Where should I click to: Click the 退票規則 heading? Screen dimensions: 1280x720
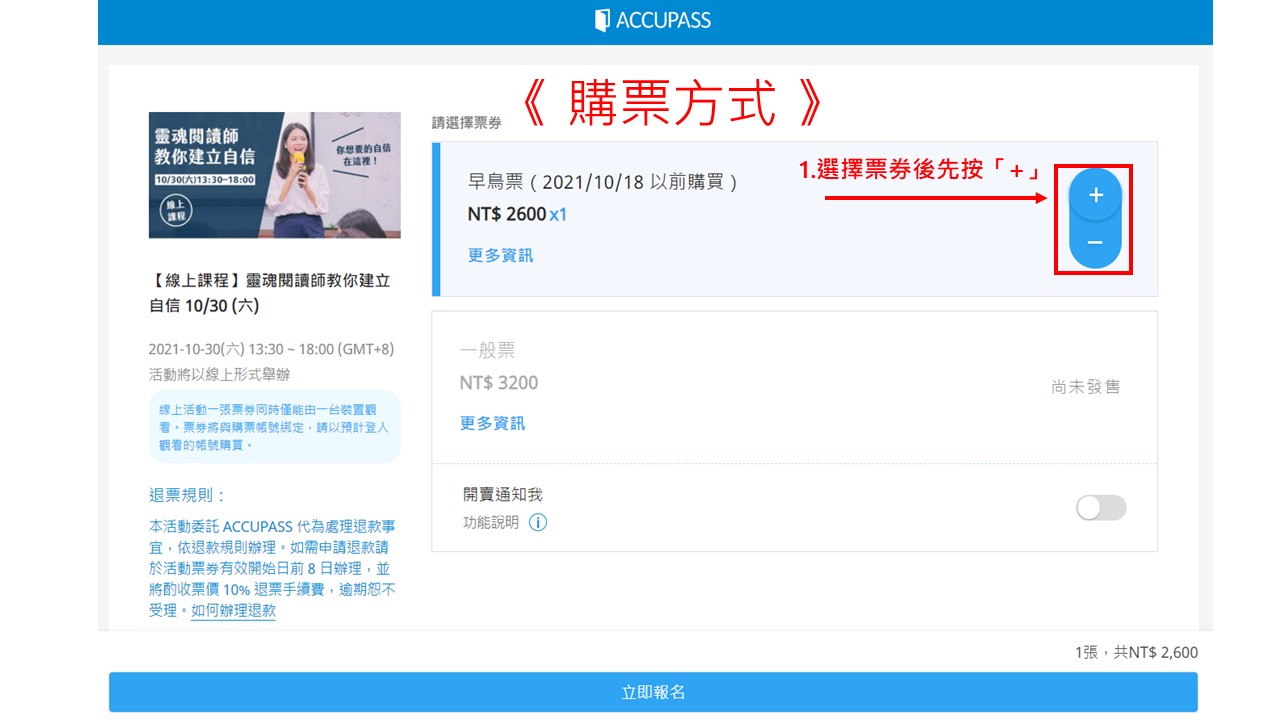point(187,495)
